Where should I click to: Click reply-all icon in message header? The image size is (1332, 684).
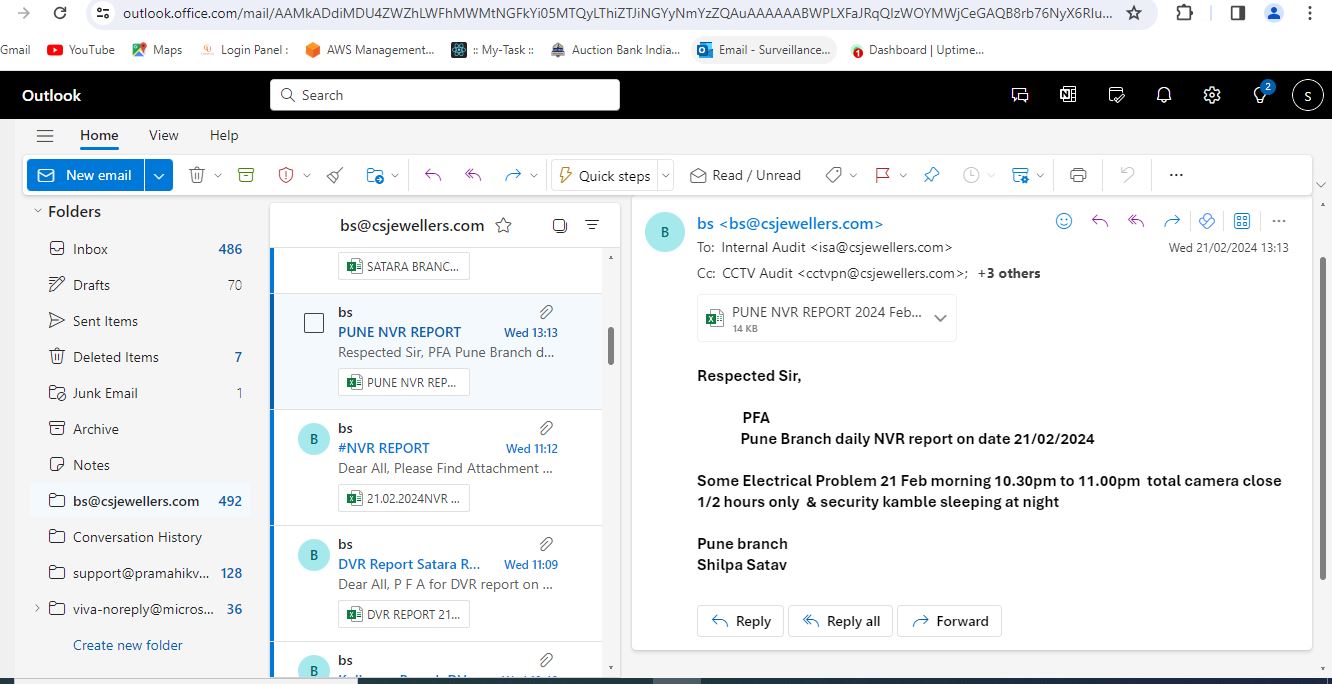point(1136,221)
